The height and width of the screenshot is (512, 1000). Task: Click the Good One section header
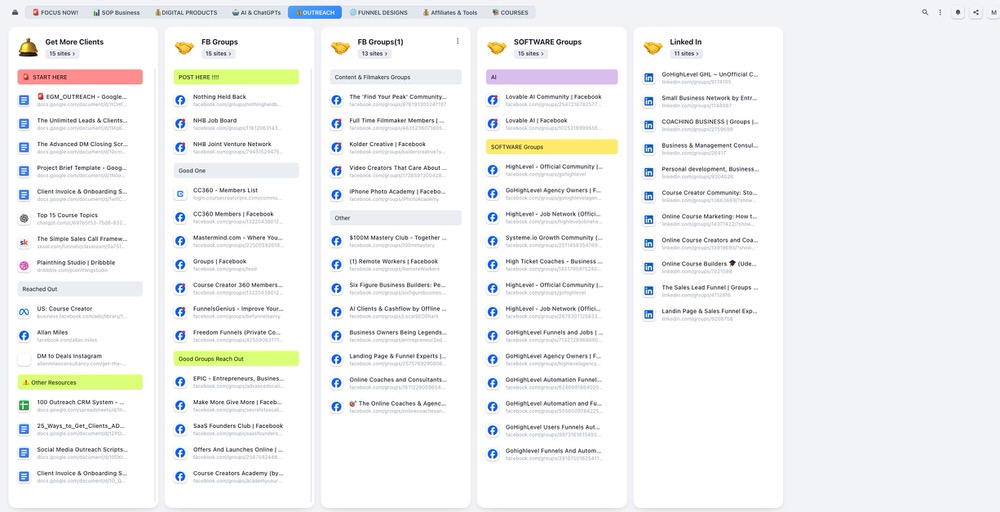[x=237, y=170]
